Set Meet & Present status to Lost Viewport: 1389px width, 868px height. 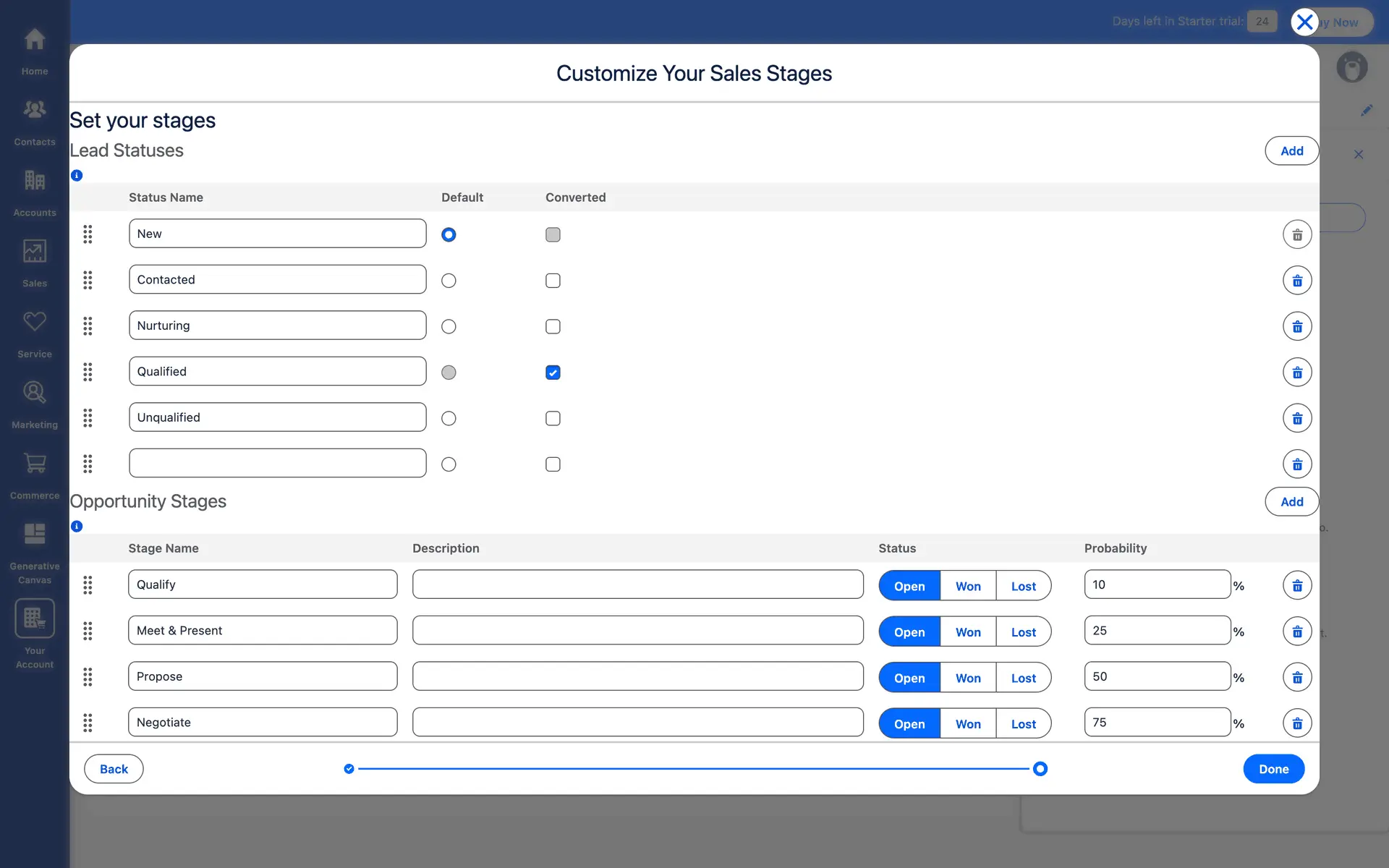(1023, 631)
